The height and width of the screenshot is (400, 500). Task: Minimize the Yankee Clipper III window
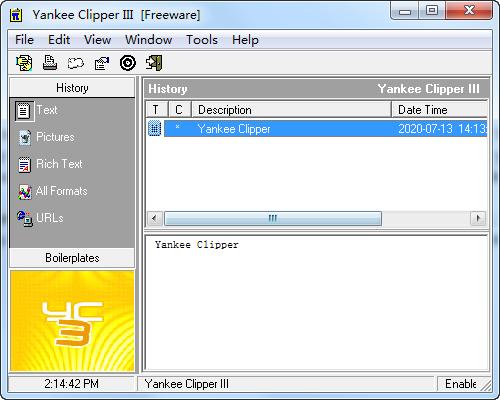point(405,11)
